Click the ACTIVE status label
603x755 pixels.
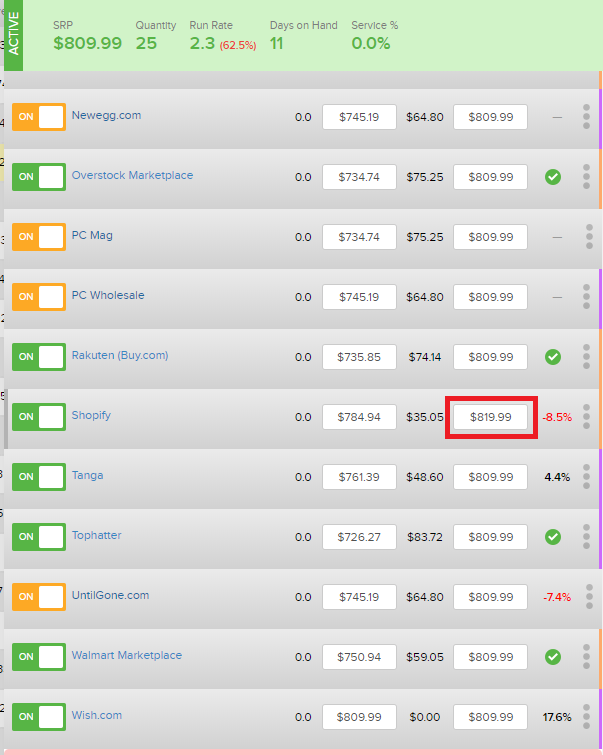[13, 34]
